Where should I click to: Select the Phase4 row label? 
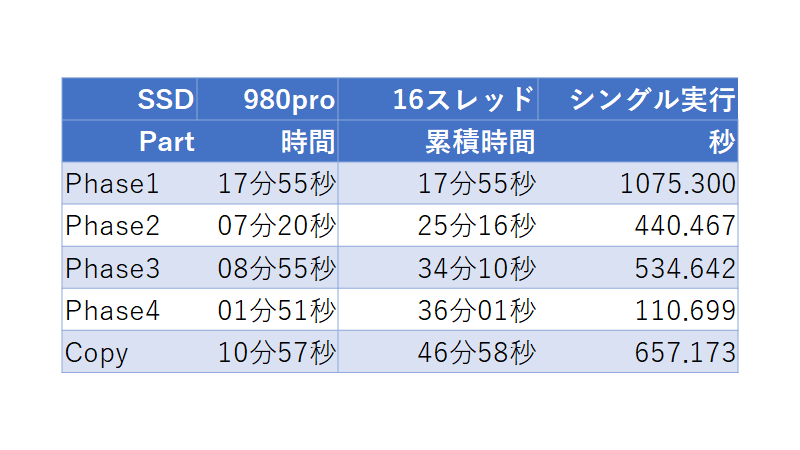130,310
